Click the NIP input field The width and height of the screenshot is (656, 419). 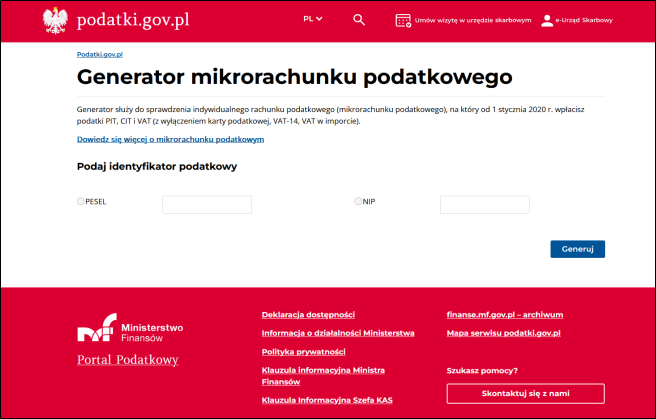tap(484, 204)
